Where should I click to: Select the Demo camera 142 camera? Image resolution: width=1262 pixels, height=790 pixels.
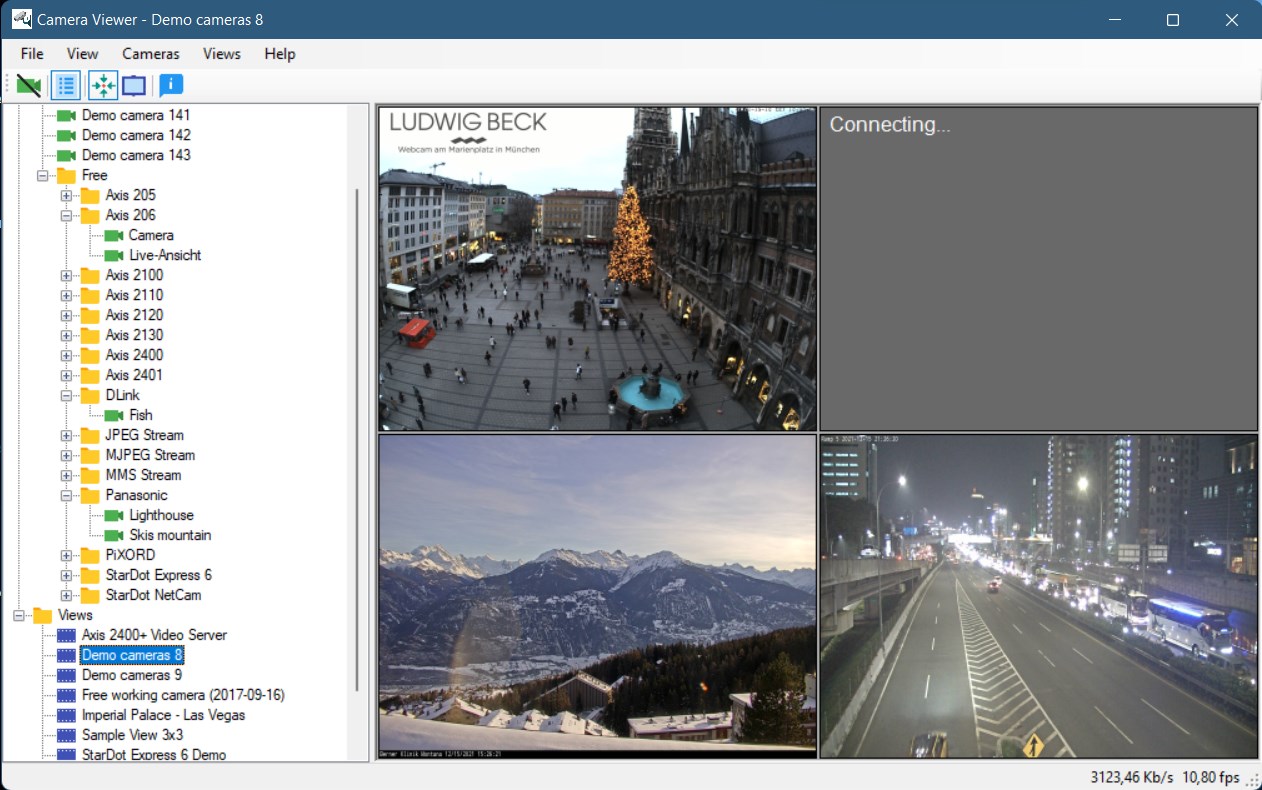pos(136,135)
